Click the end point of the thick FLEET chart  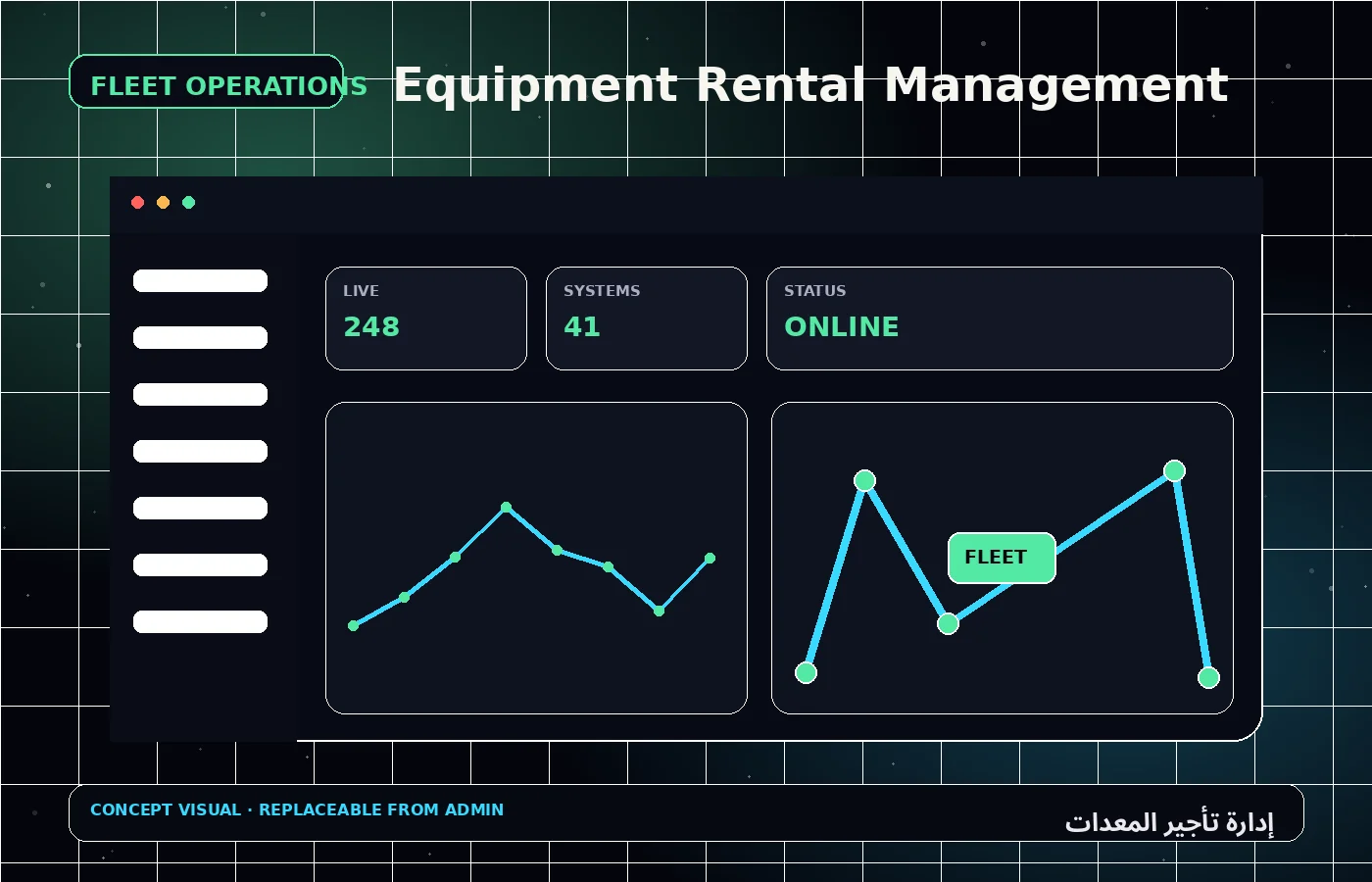coord(1208,677)
